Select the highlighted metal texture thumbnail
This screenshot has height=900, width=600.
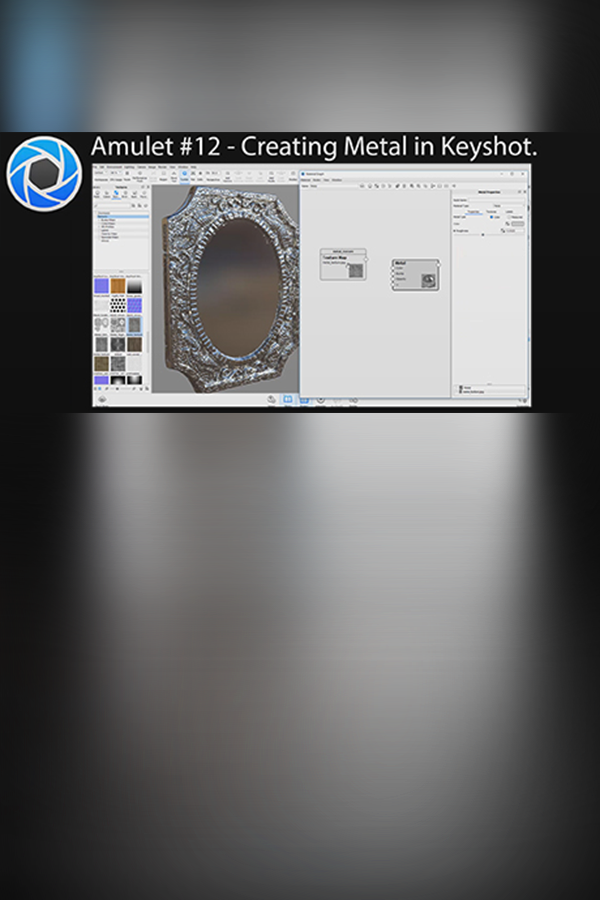pyautogui.click(x=134, y=325)
